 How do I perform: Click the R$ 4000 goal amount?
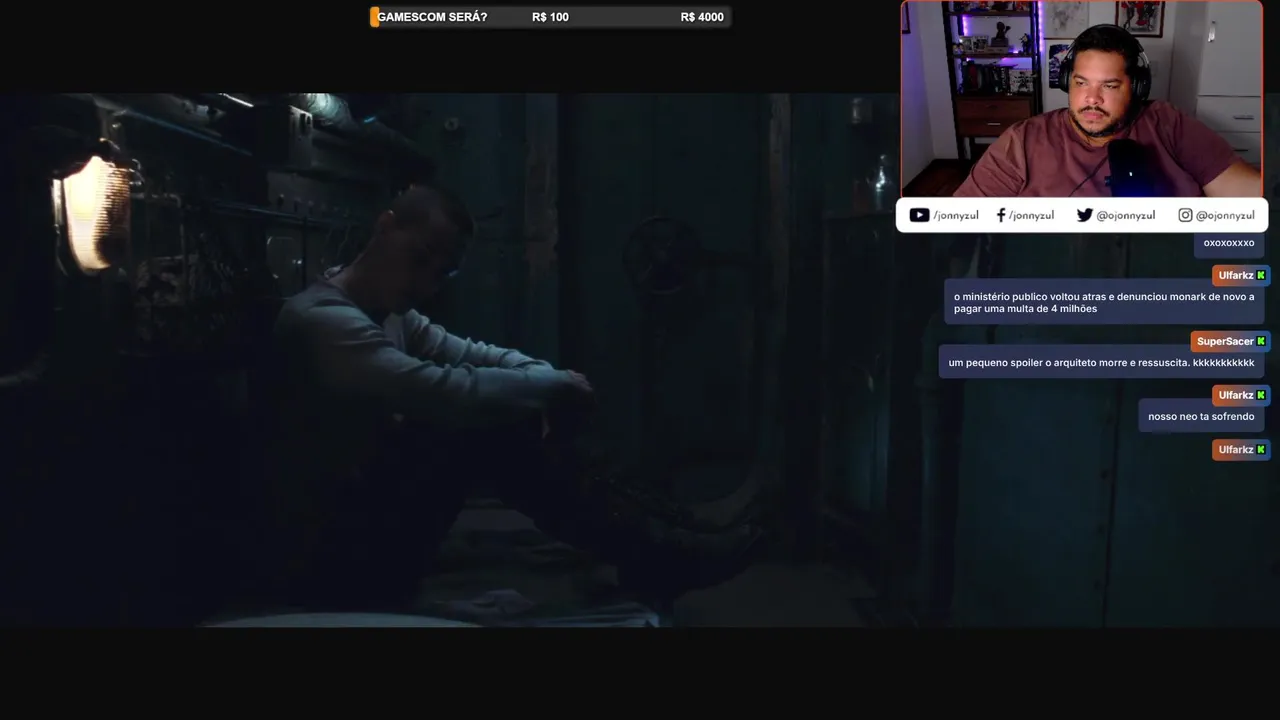[x=702, y=17]
